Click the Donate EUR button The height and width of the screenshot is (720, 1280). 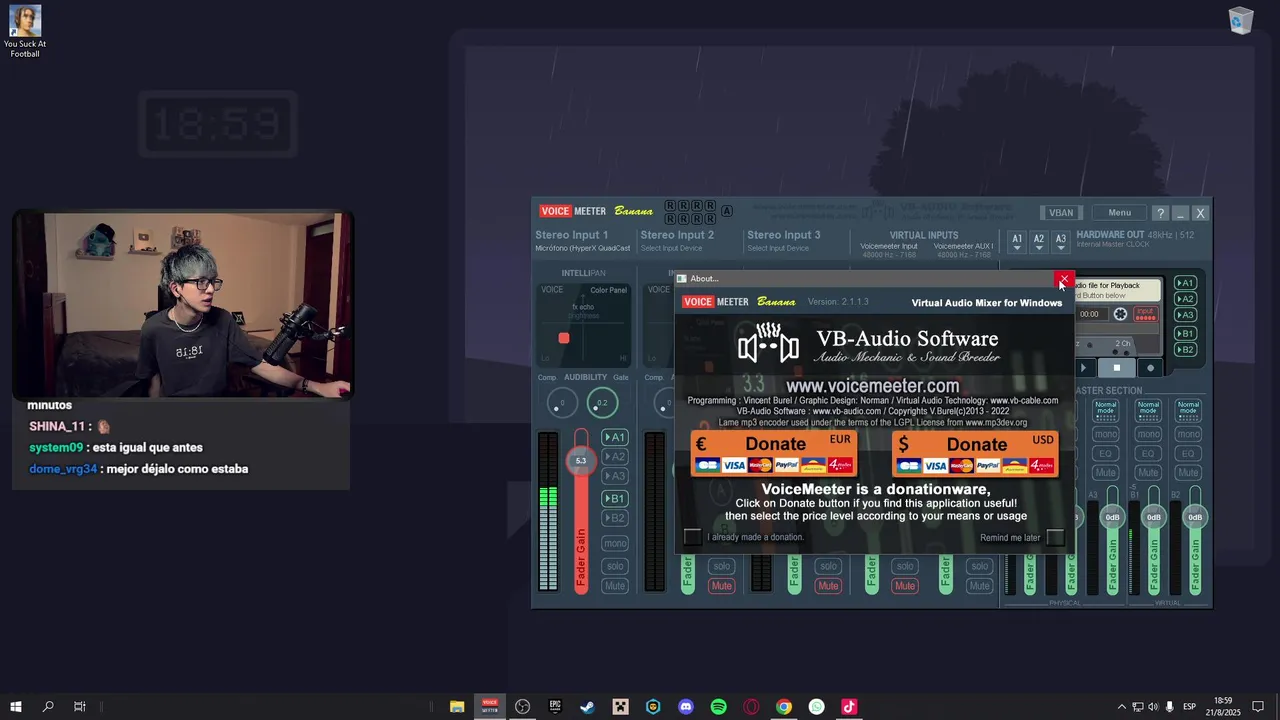[x=773, y=453]
